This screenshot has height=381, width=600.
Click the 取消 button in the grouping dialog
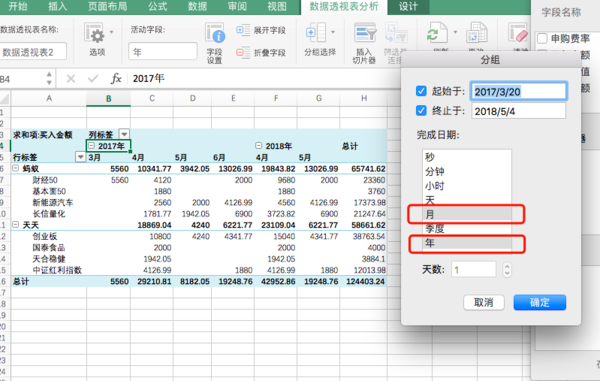point(484,303)
